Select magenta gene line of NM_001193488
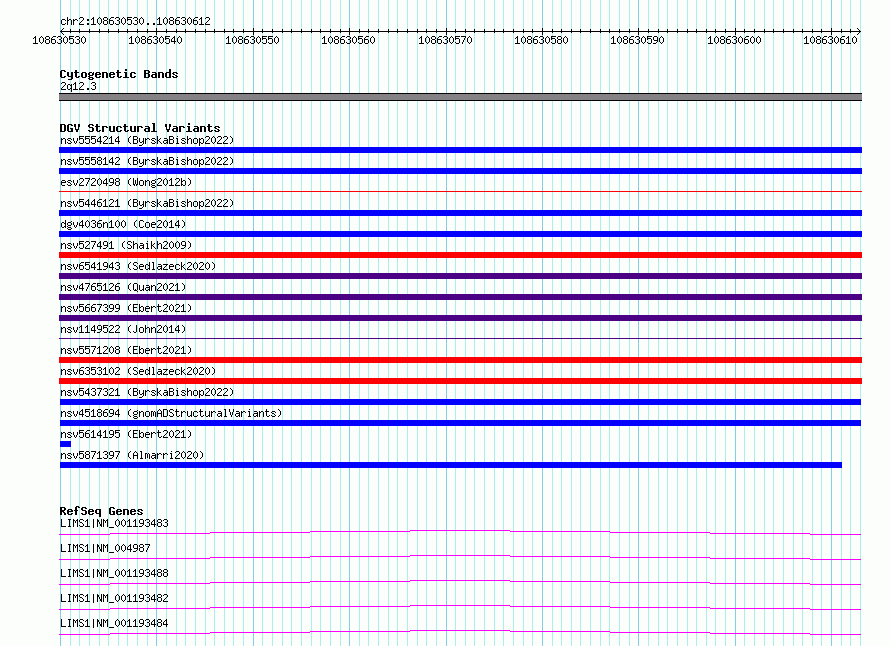This screenshot has width=890, height=646. pyautogui.click(x=460, y=582)
